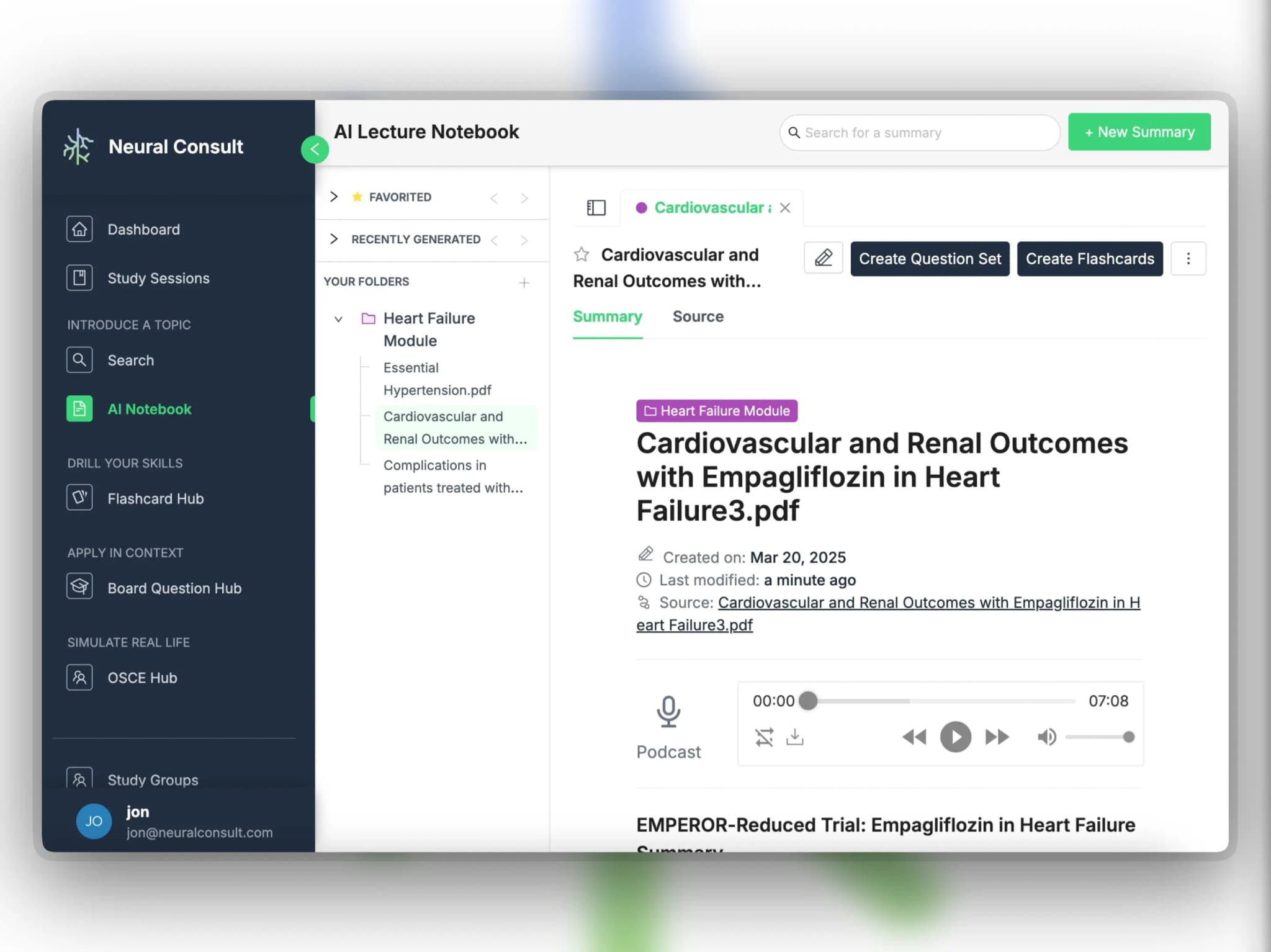The height and width of the screenshot is (952, 1271).
Task: Click the volume slider track
Action: pos(1100,737)
